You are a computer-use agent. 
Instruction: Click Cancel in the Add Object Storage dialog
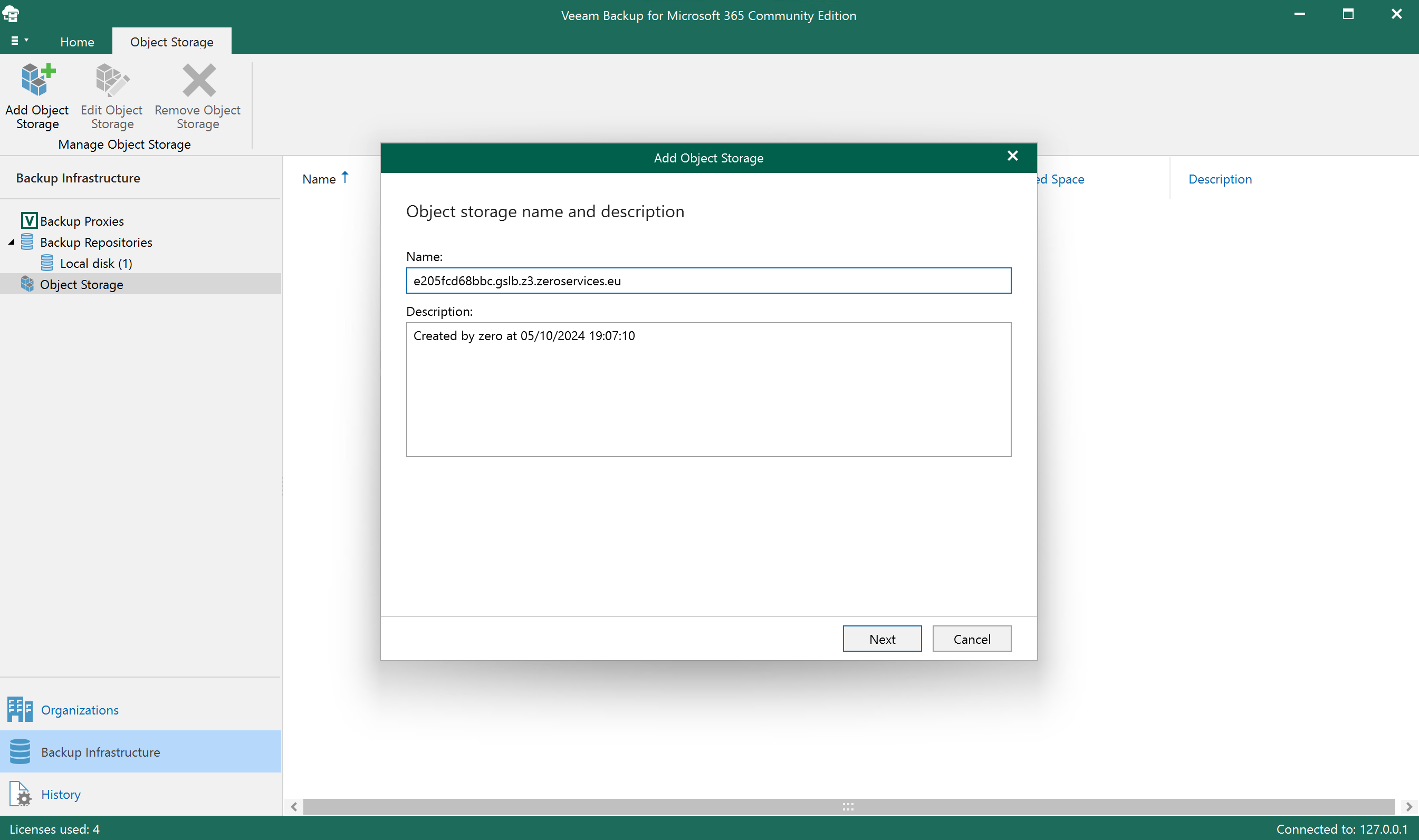coord(971,639)
